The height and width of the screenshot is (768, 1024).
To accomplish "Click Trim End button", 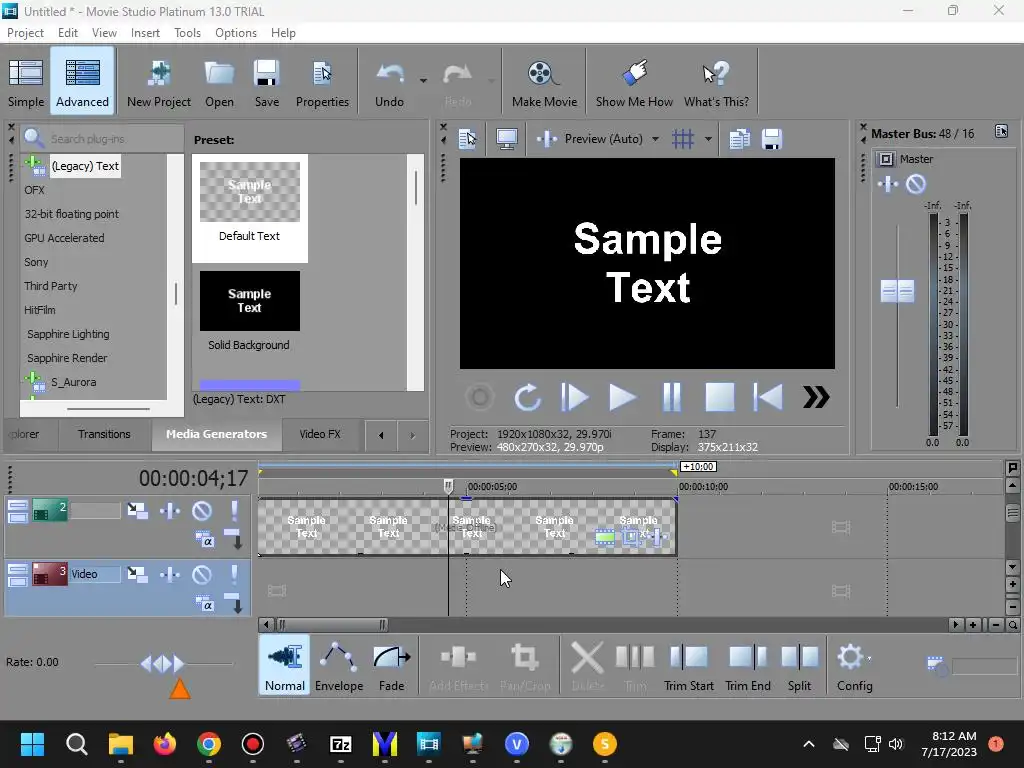I will click(x=748, y=666).
